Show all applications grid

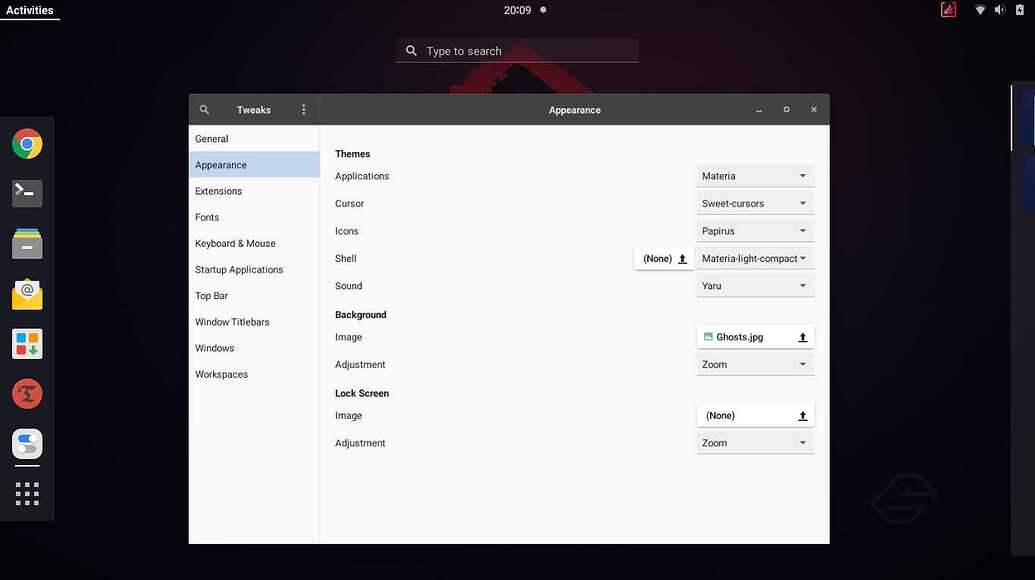27,494
